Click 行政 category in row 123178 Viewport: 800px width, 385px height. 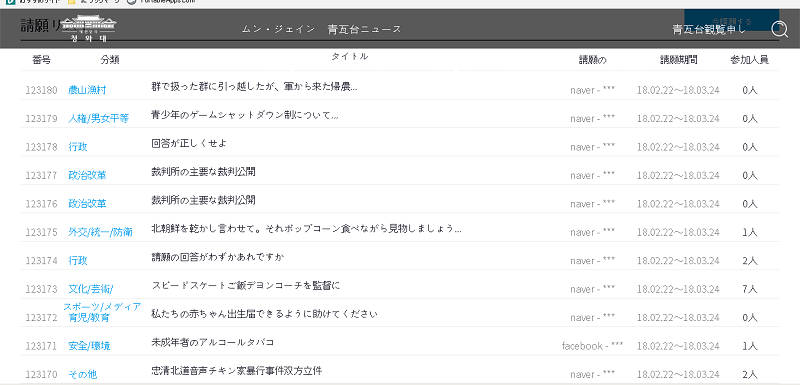[78, 147]
